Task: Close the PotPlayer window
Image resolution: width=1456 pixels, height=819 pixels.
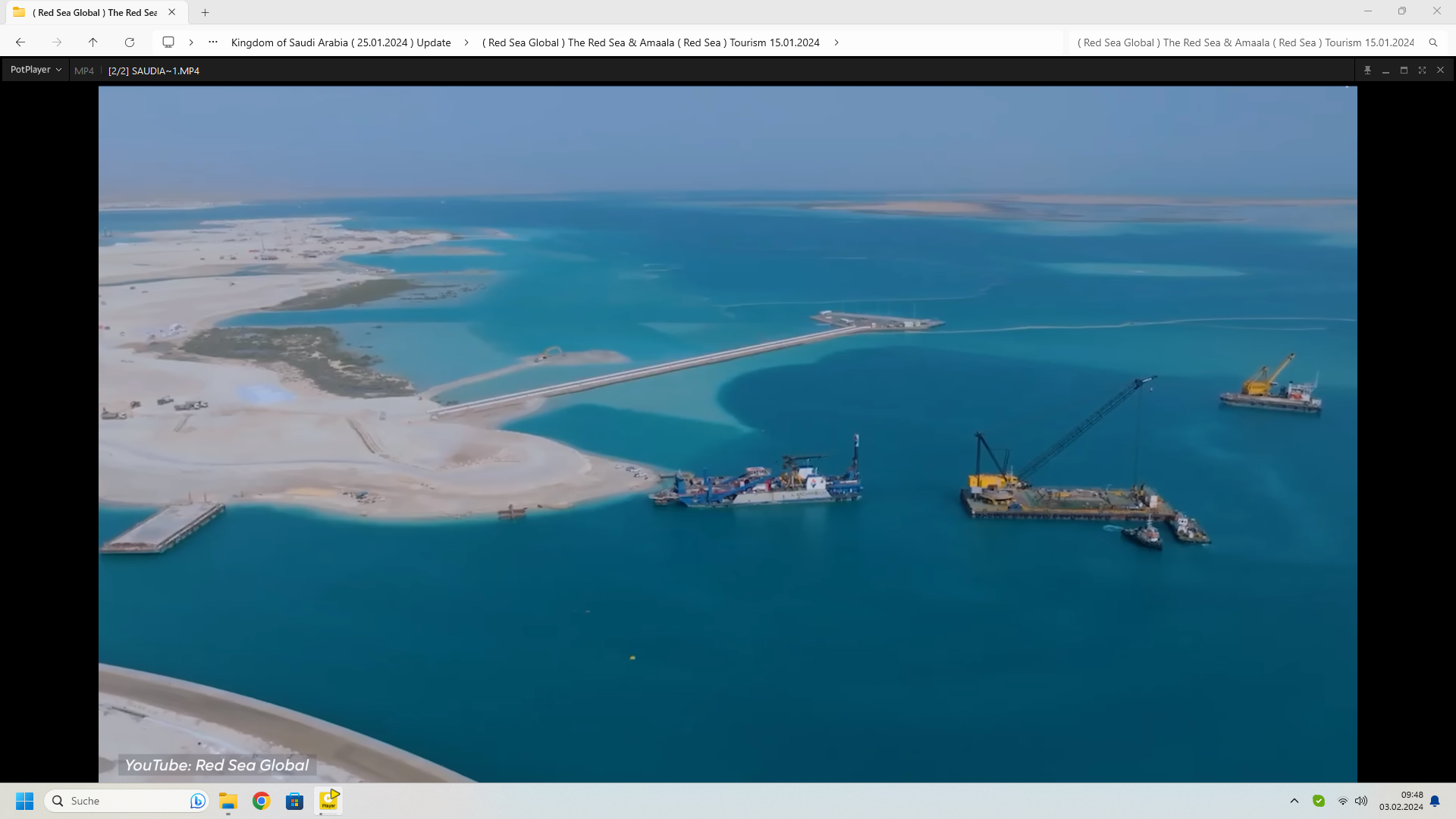Action: 1440,70
